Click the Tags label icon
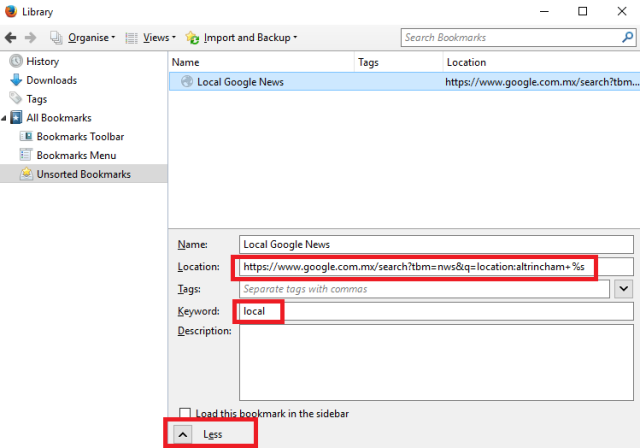640x448 pixels. 16,98
